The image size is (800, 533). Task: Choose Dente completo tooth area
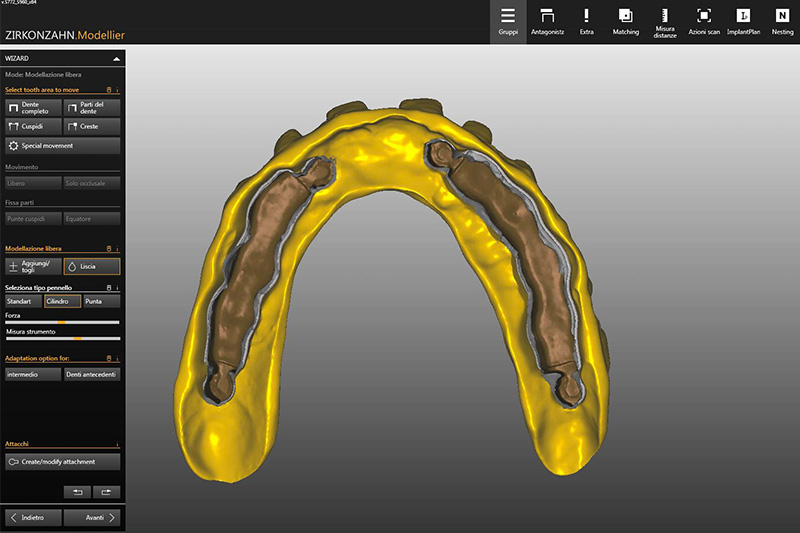pyautogui.click(x=33, y=107)
